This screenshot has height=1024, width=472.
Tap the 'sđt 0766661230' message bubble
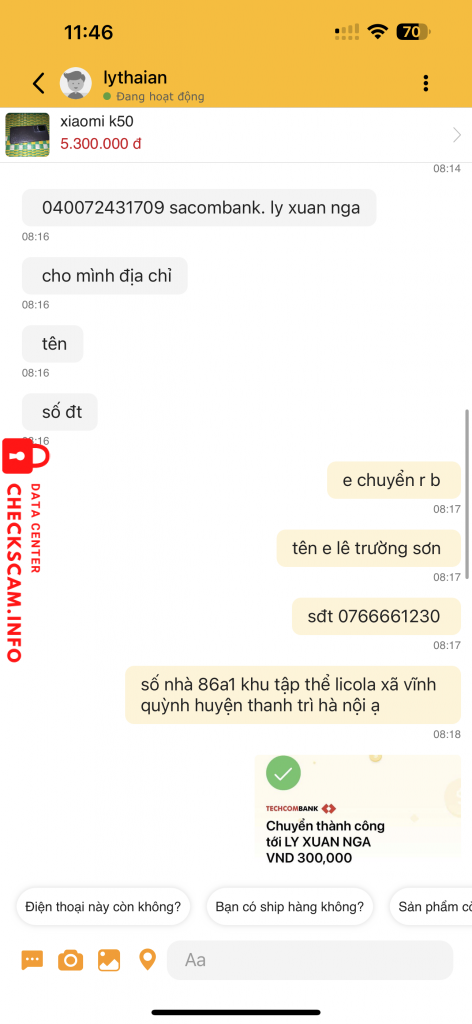point(376,616)
